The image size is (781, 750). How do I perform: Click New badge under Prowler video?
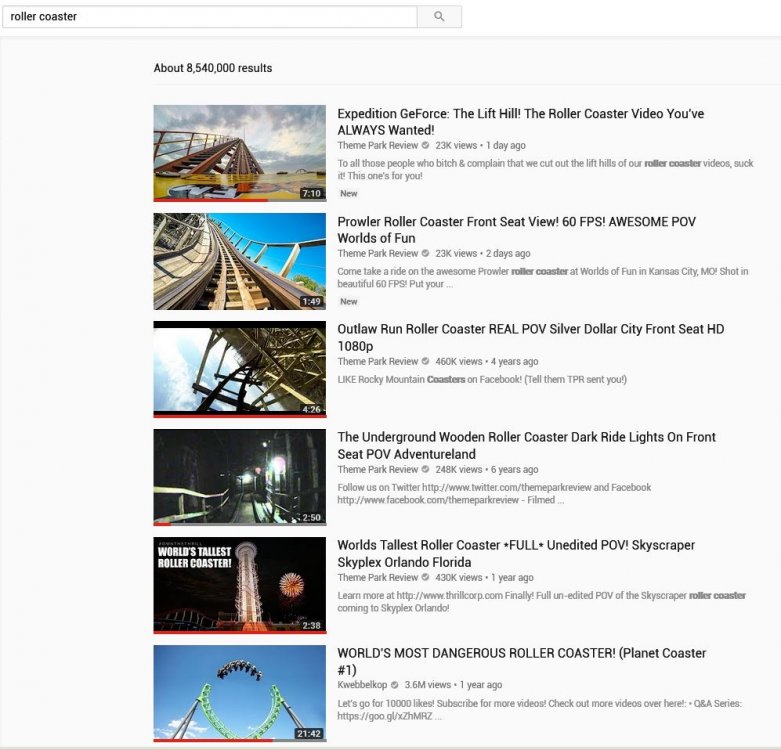(x=349, y=302)
